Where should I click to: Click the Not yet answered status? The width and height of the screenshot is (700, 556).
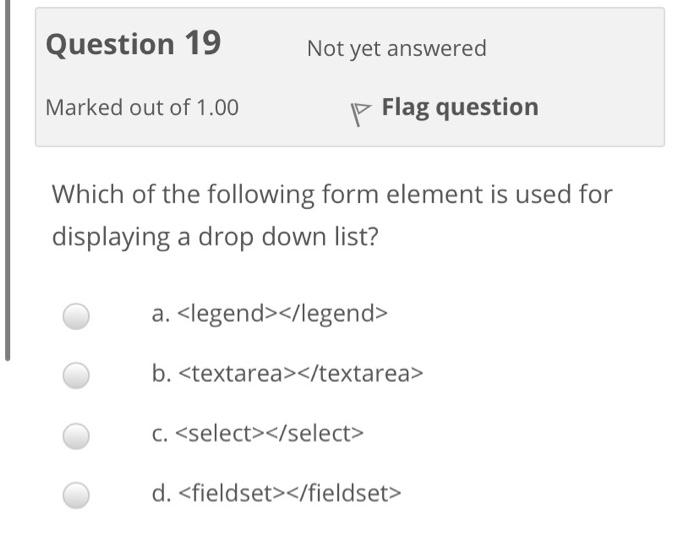tap(396, 48)
